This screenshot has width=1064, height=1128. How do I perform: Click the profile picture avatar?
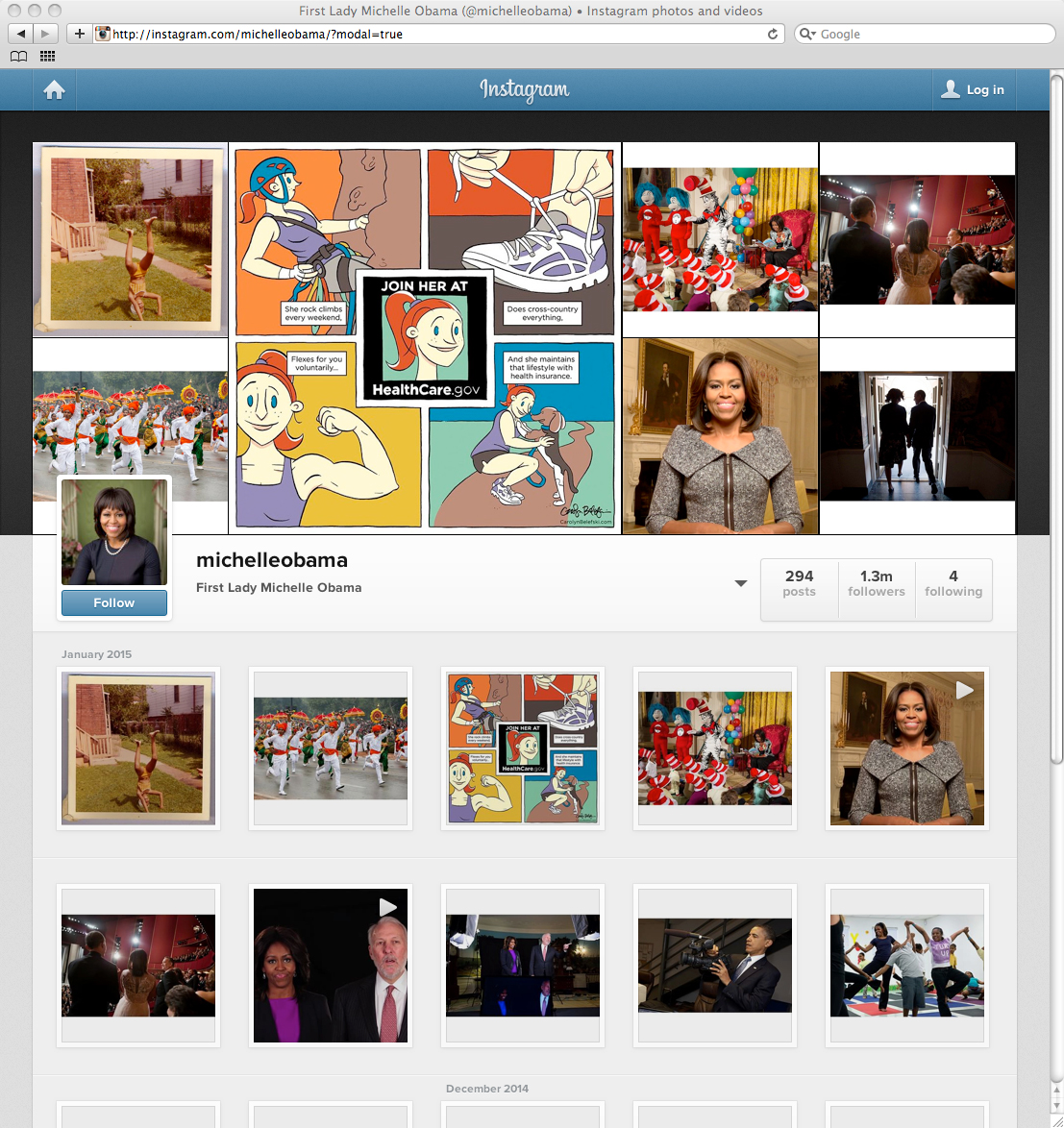114,532
